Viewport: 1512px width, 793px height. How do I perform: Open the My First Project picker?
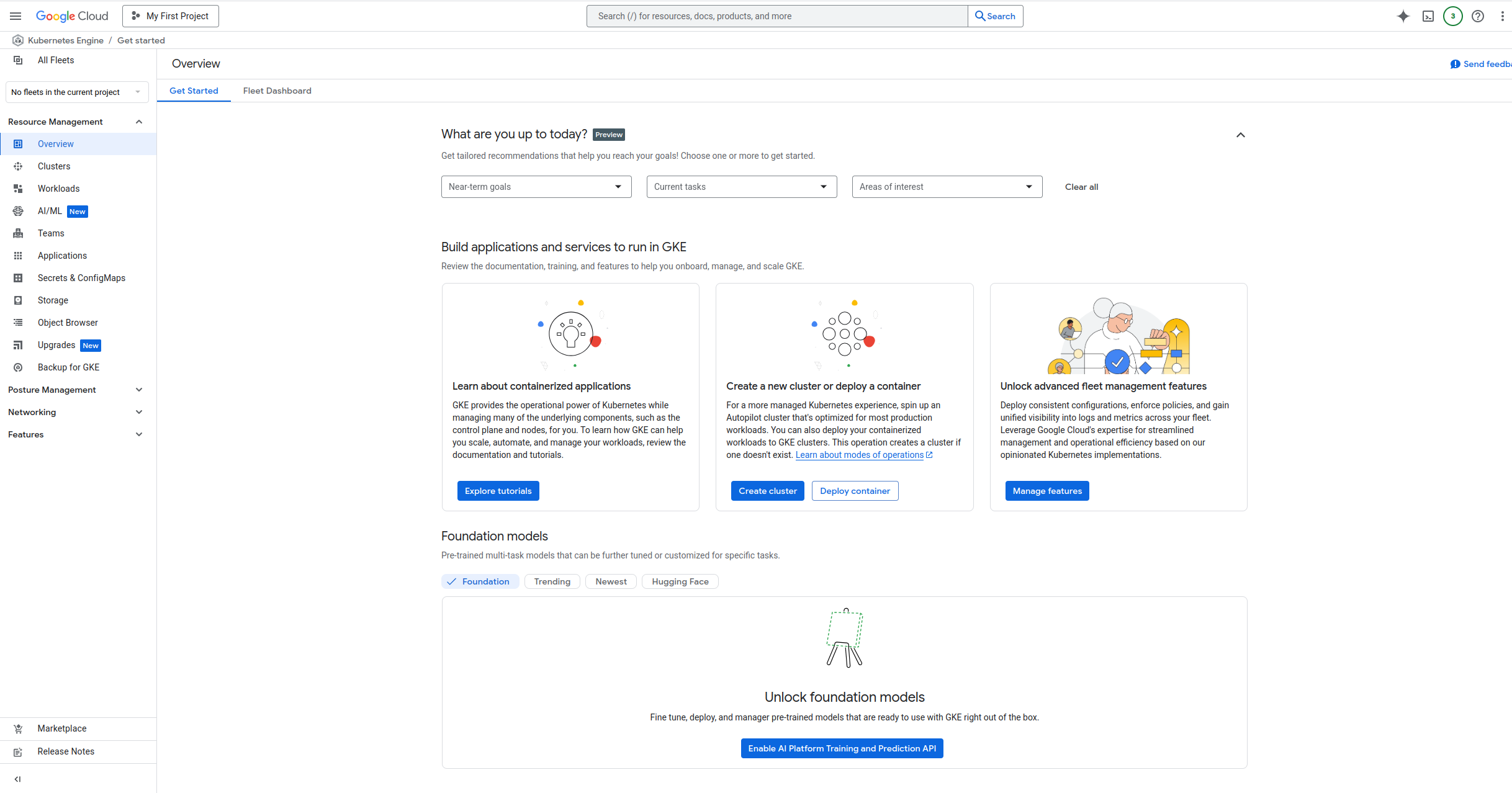[170, 16]
